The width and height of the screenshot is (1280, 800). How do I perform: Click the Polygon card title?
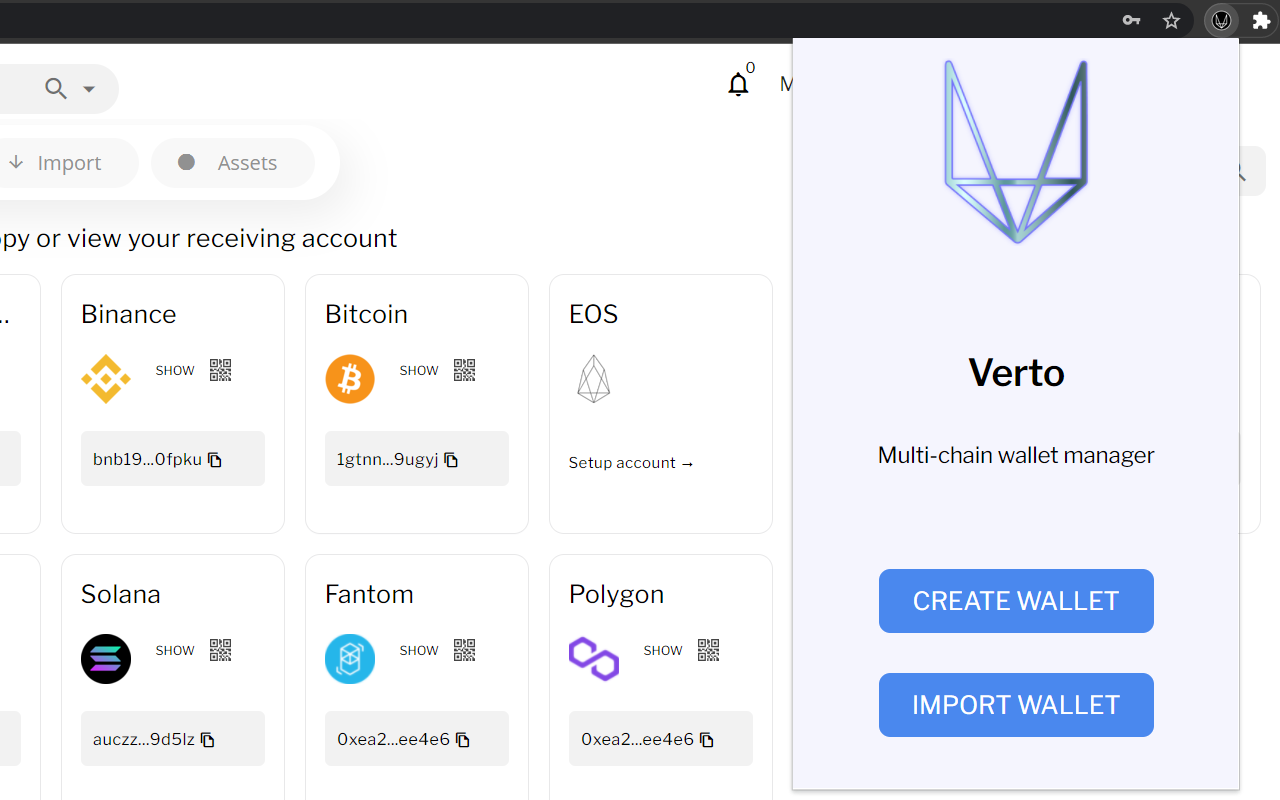pos(616,594)
